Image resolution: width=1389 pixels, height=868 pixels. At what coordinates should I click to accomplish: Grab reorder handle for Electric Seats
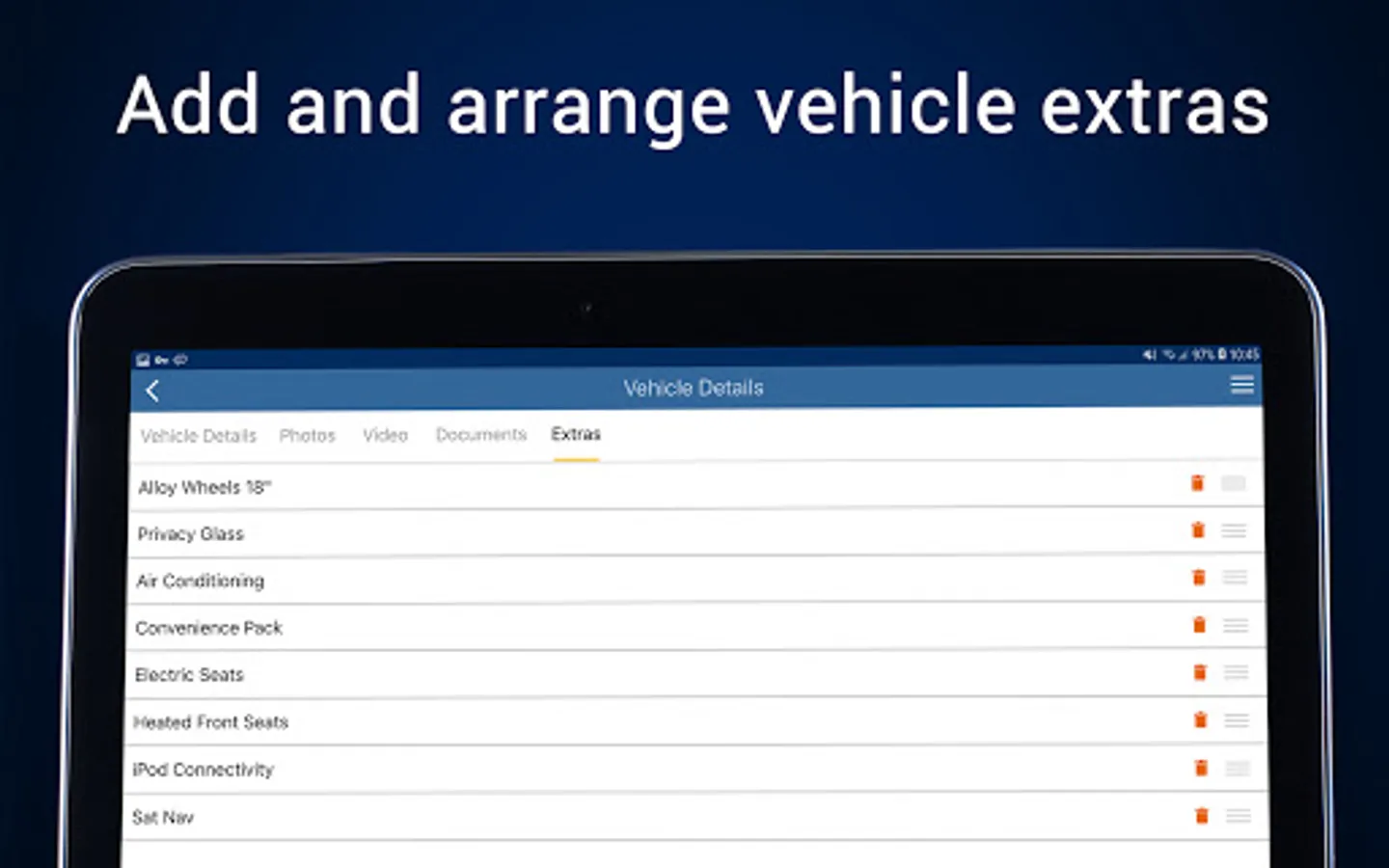point(1237,672)
